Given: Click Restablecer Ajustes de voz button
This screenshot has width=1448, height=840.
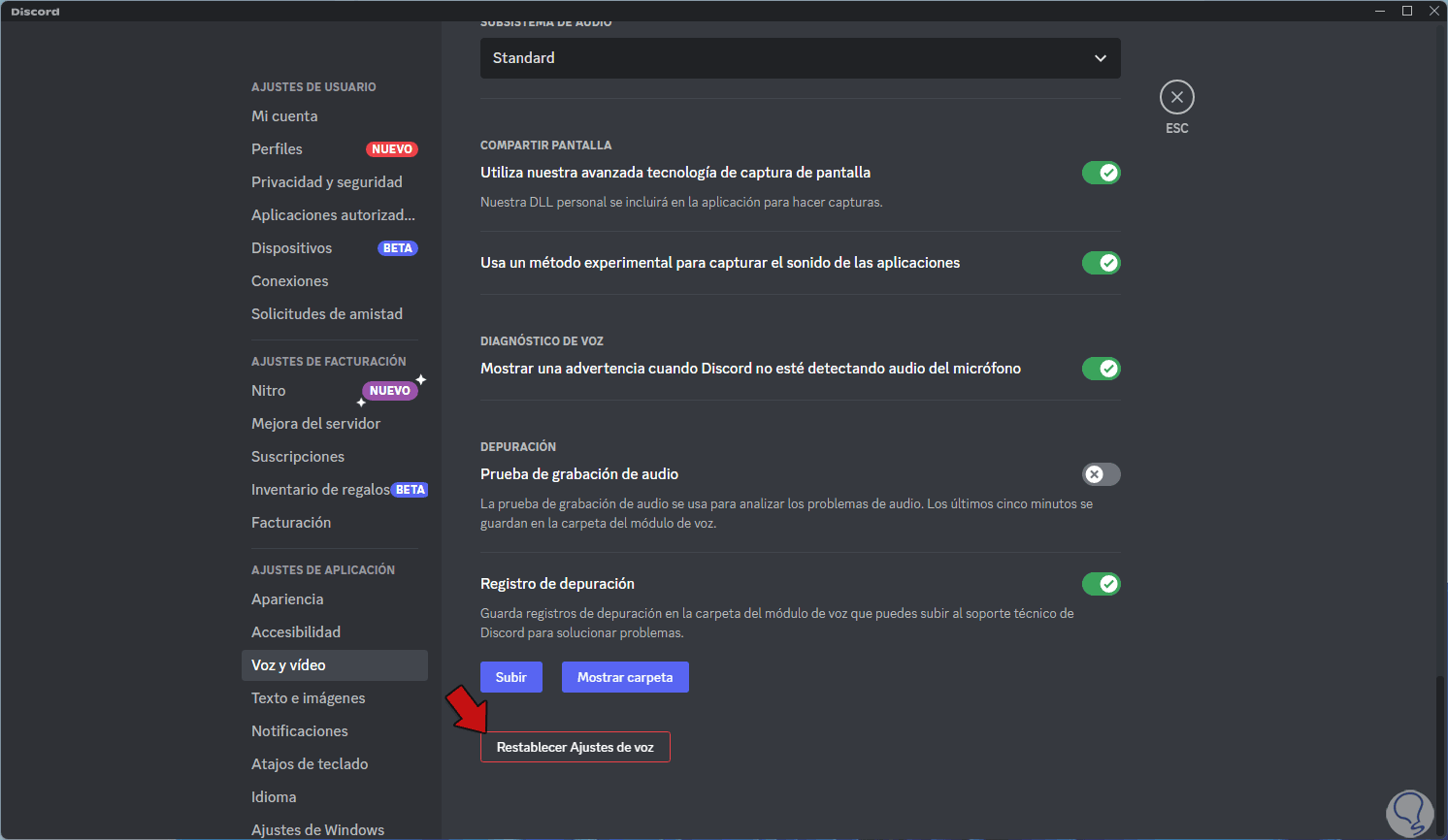Looking at the screenshot, I should [576, 747].
